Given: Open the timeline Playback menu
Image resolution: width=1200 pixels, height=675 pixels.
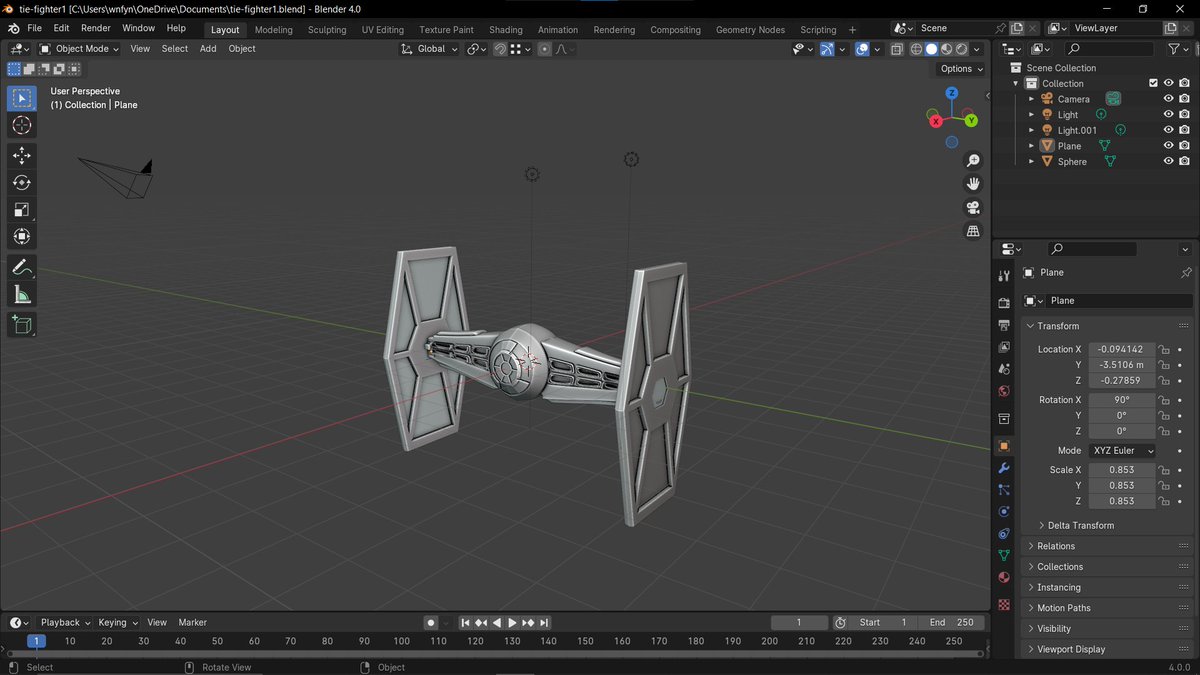Looking at the screenshot, I should (x=66, y=622).
